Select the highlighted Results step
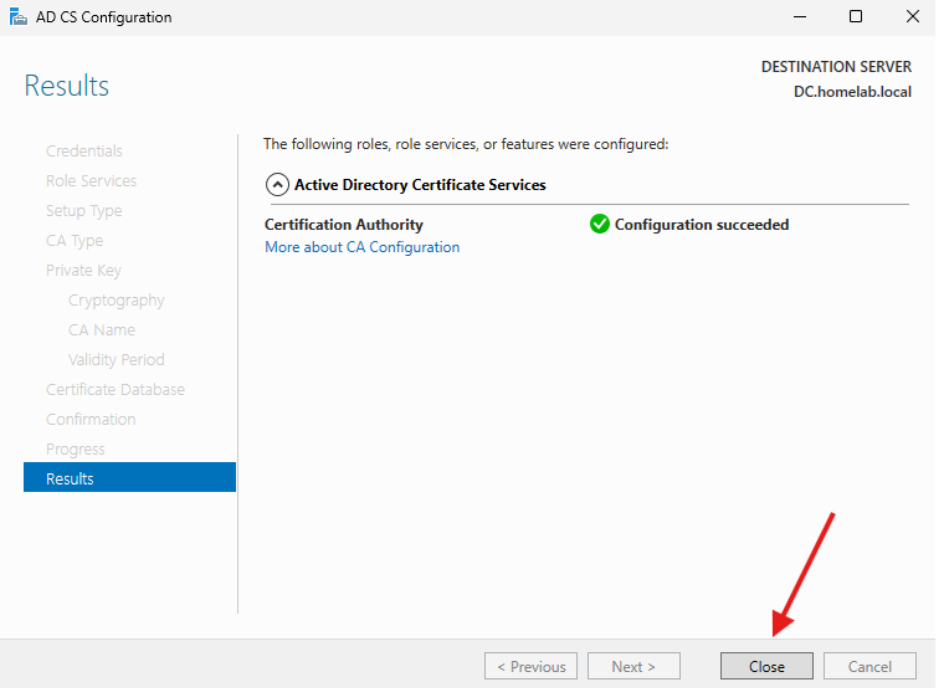 (x=69, y=478)
